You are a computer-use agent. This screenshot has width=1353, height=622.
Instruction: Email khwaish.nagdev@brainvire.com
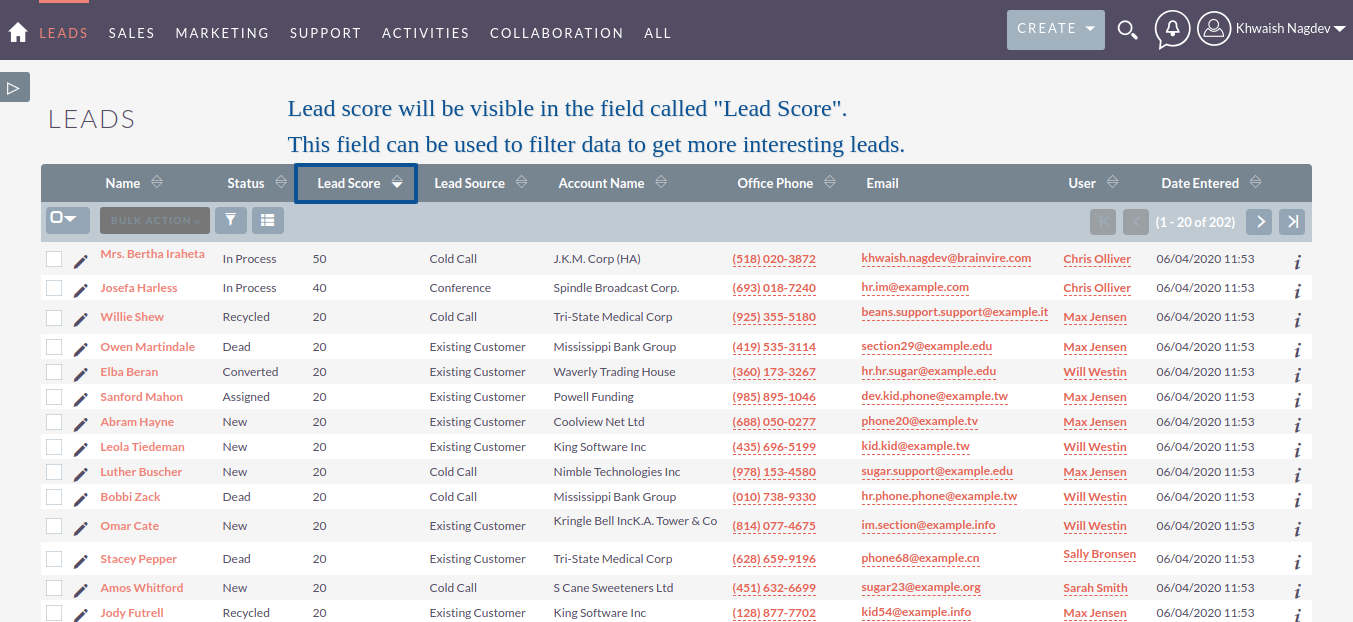(946, 258)
